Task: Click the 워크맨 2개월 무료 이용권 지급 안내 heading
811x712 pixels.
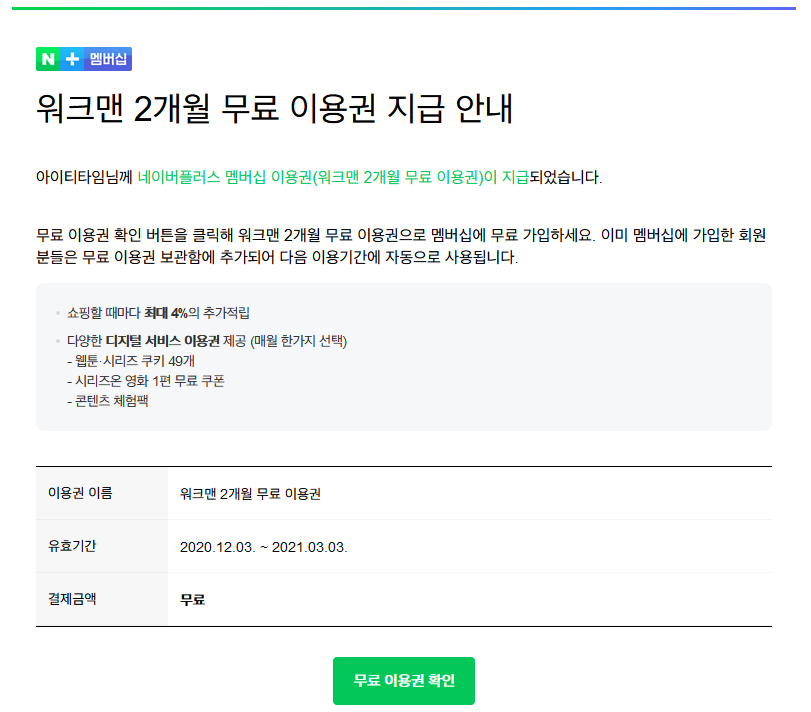Action: (x=274, y=109)
